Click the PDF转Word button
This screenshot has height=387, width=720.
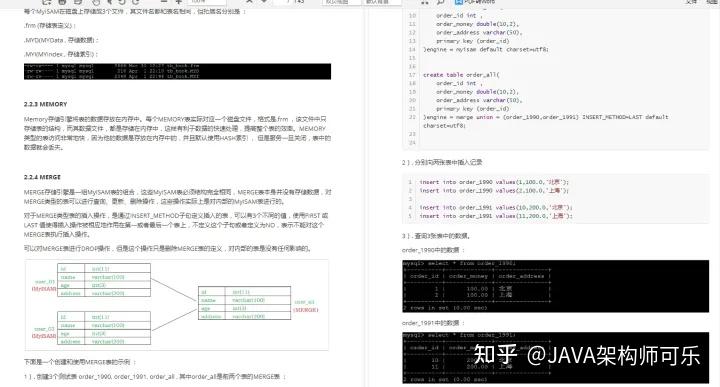475,2
